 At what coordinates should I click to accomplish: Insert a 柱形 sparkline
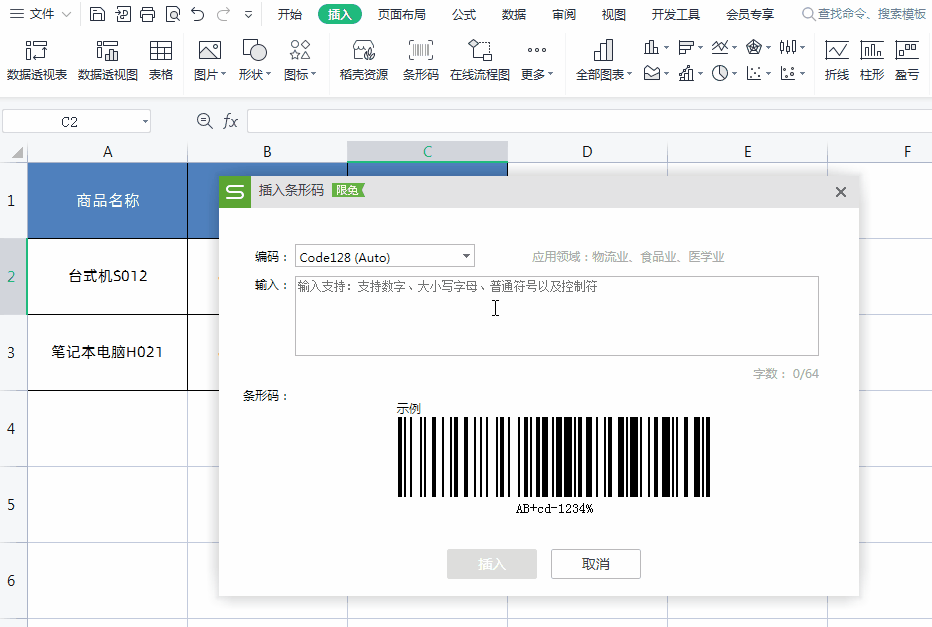(x=872, y=60)
